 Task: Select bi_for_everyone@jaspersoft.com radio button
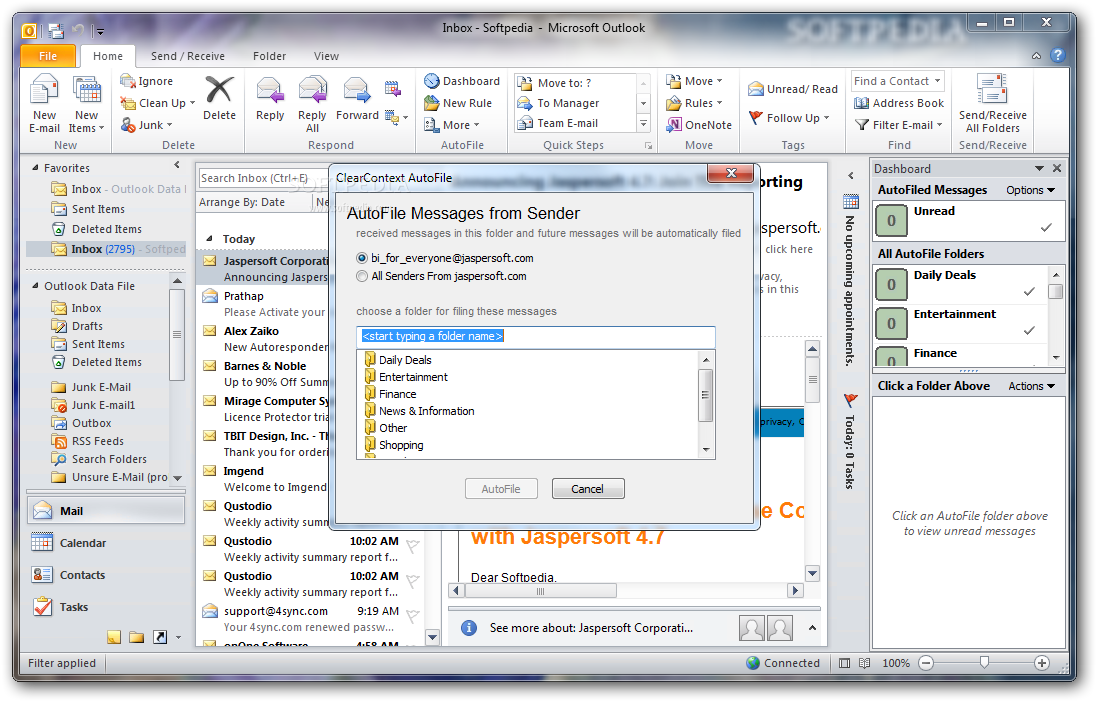[x=362, y=258]
